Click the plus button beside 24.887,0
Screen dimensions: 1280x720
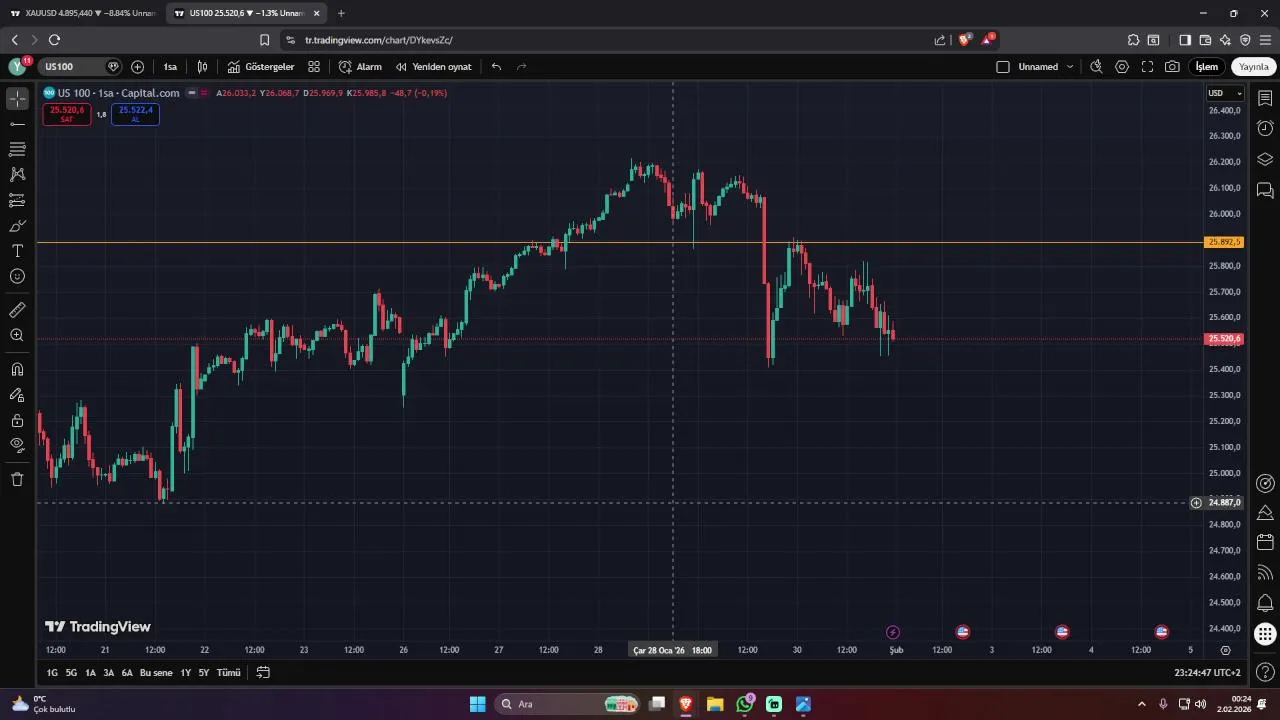(x=1196, y=503)
